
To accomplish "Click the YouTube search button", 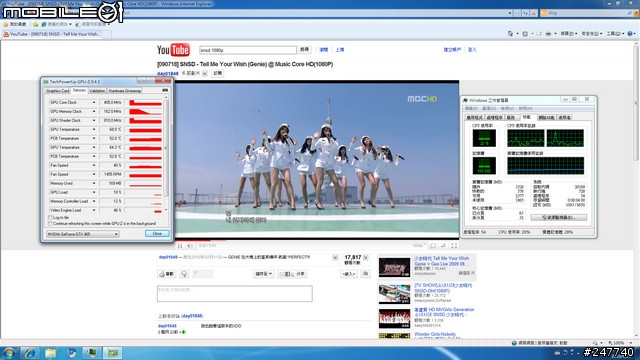I will tap(304, 50).
